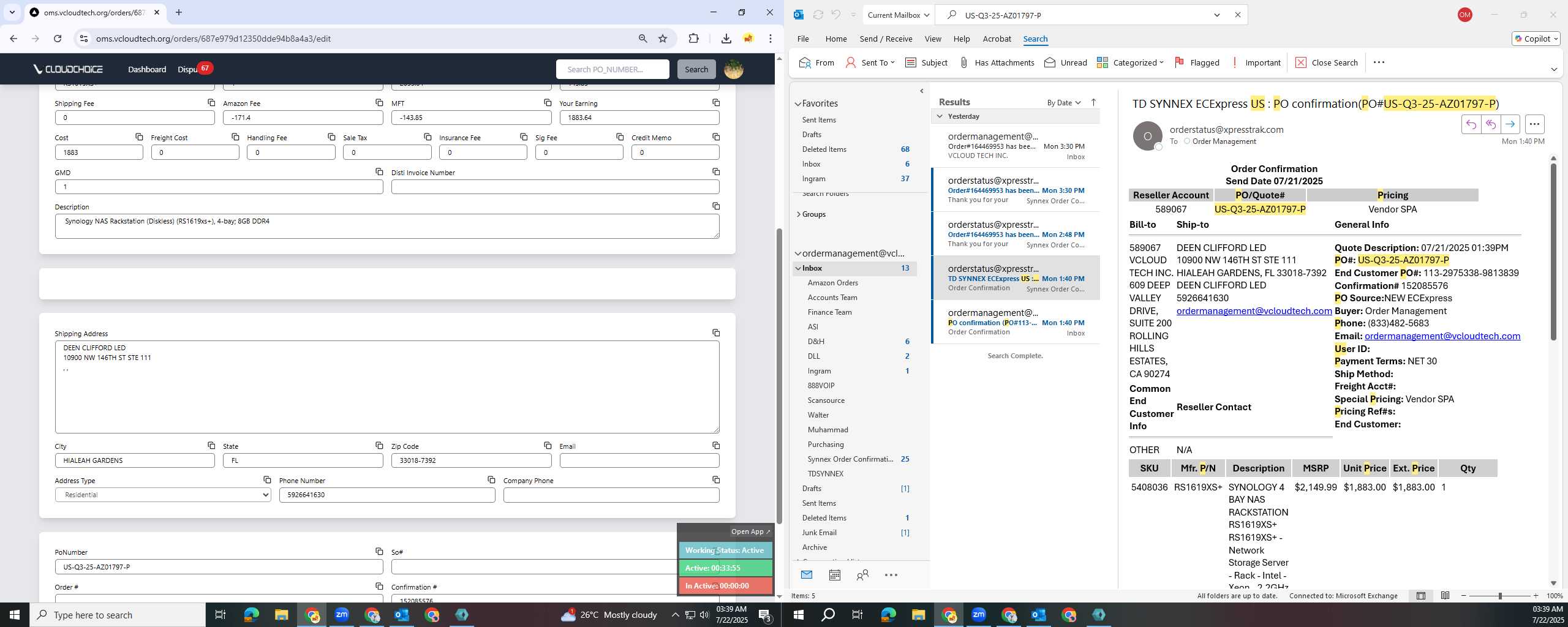Copy the Shipping Fee field value
The width and height of the screenshot is (1568, 627).
point(211,102)
